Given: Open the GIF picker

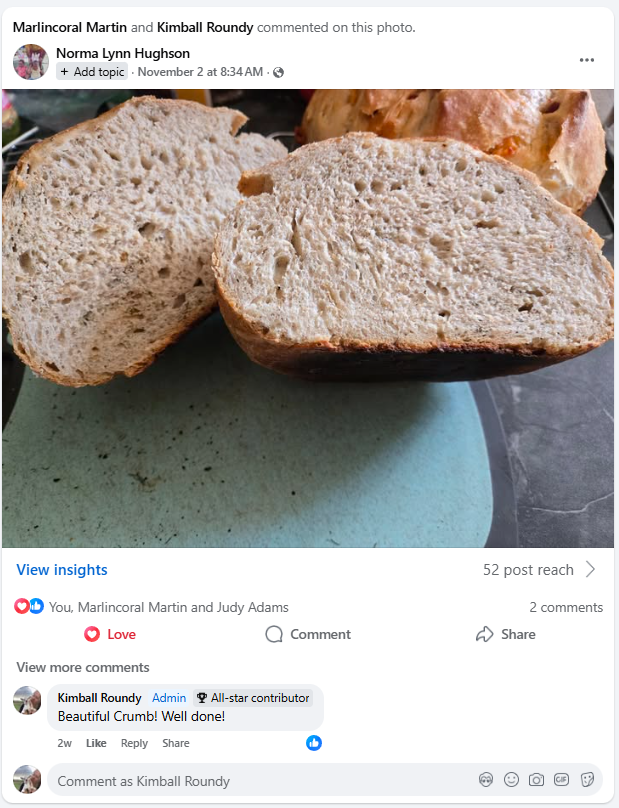Looking at the screenshot, I should [x=561, y=780].
